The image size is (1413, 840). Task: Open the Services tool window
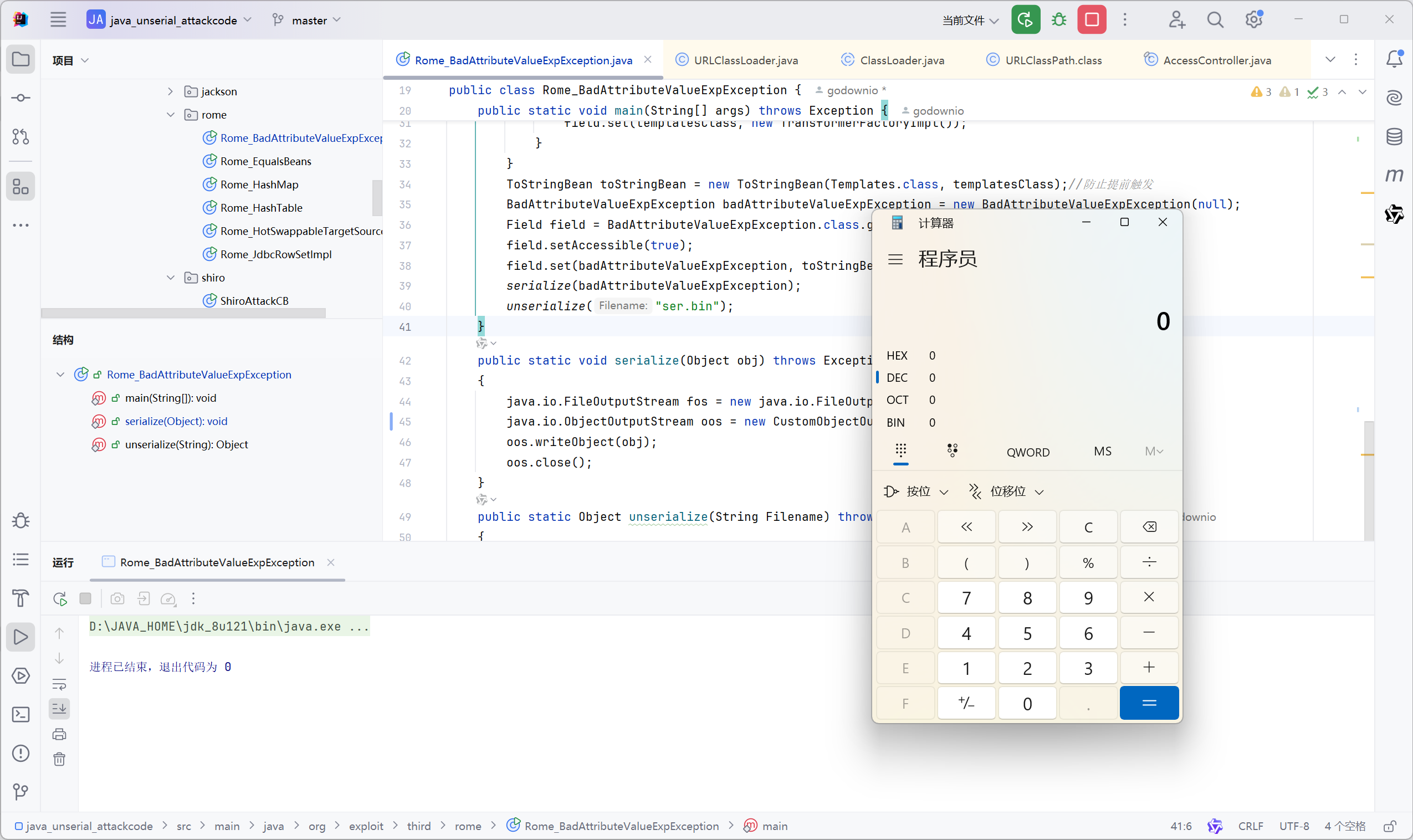(x=21, y=675)
